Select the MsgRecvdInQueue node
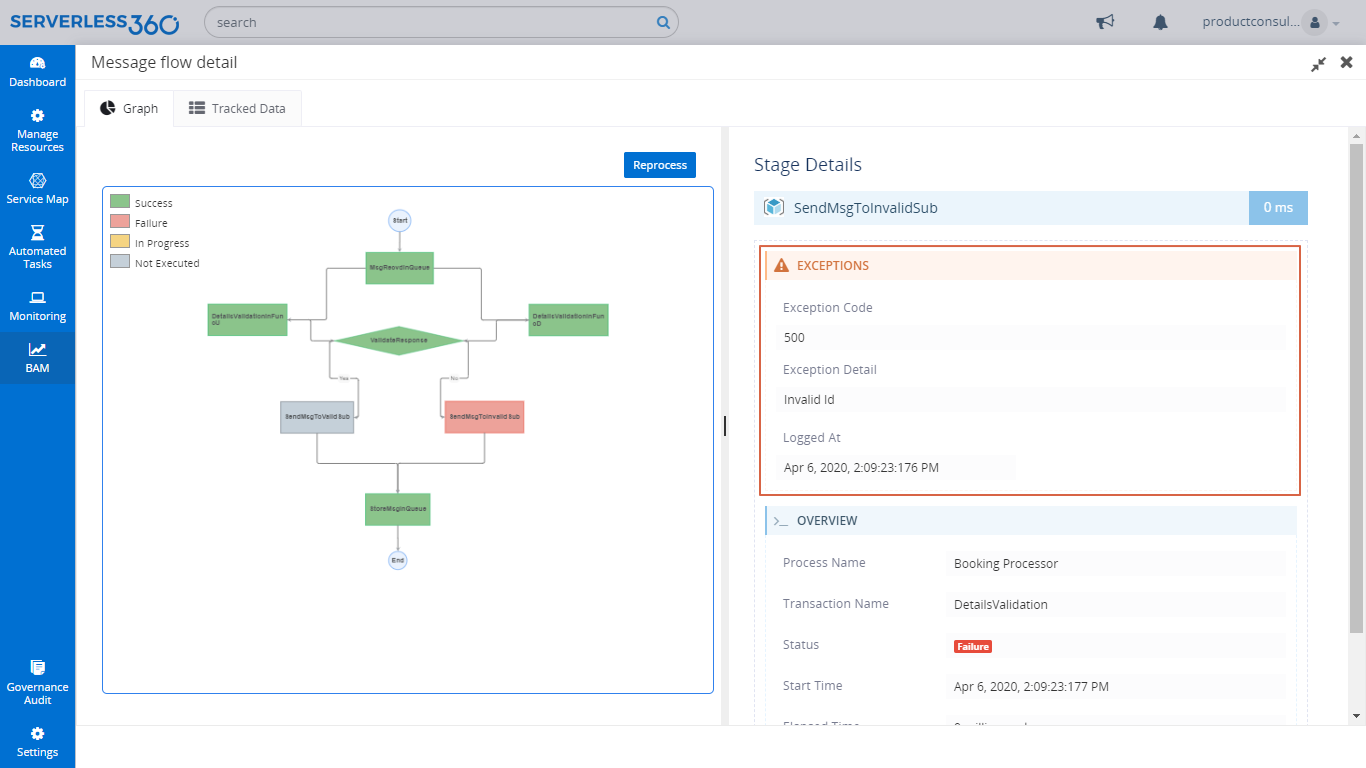The height and width of the screenshot is (768, 1366). point(399,268)
